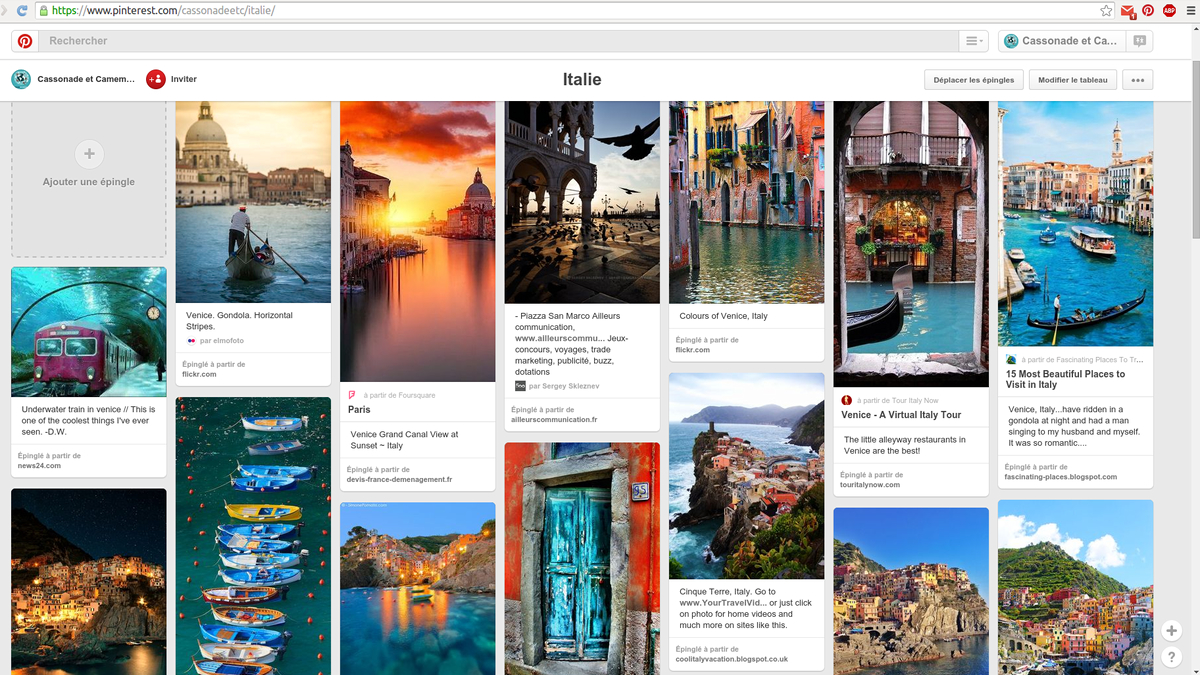Open the Gmail extension icon
This screenshot has height=675, width=1200.
point(1128,11)
